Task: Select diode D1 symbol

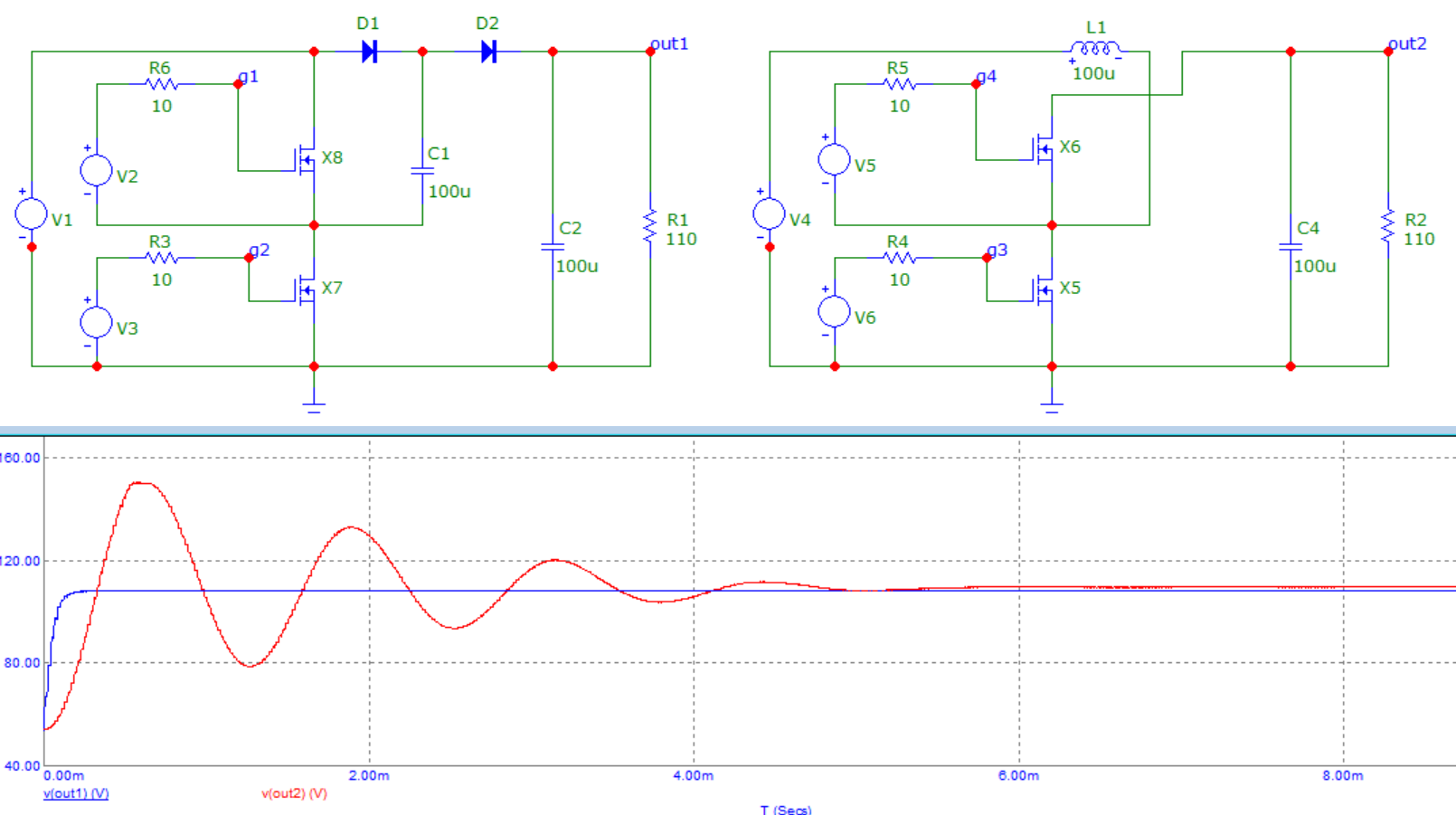Action: click(369, 52)
